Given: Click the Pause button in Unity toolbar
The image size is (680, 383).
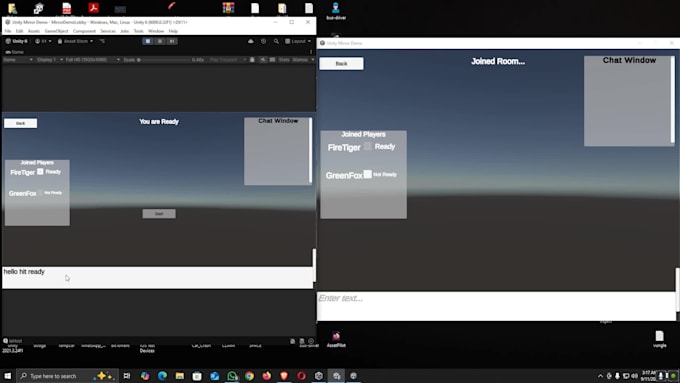Looking at the screenshot, I should click(x=160, y=41).
